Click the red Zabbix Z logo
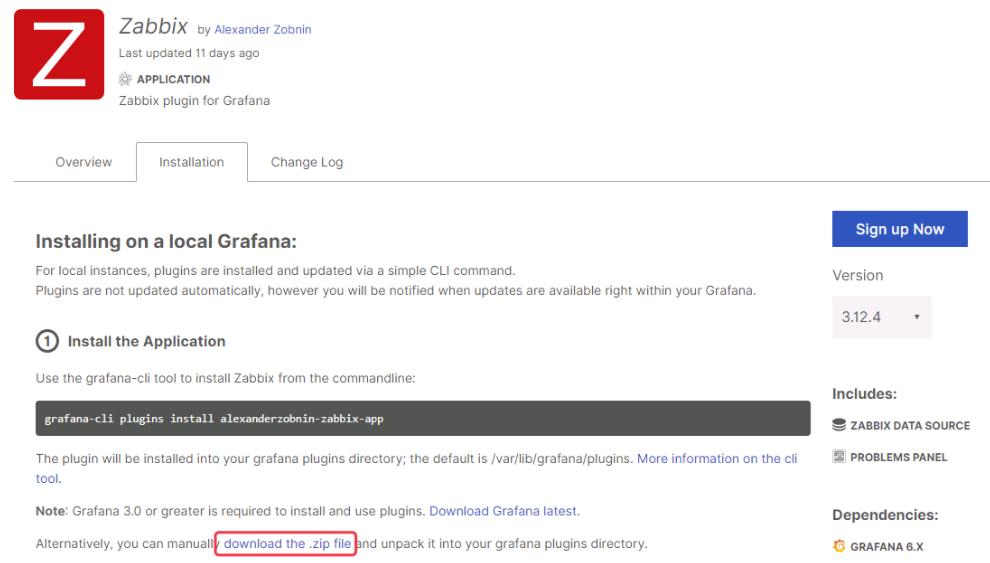The width and height of the screenshot is (990, 563). [x=59, y=54]
